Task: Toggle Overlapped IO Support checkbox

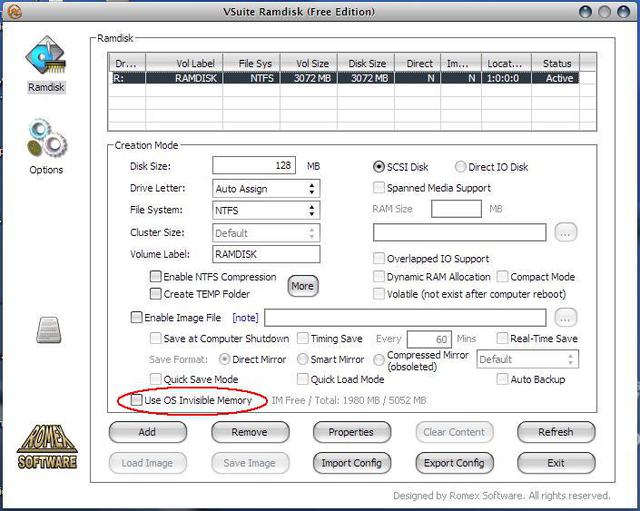Action: (379, 258)
